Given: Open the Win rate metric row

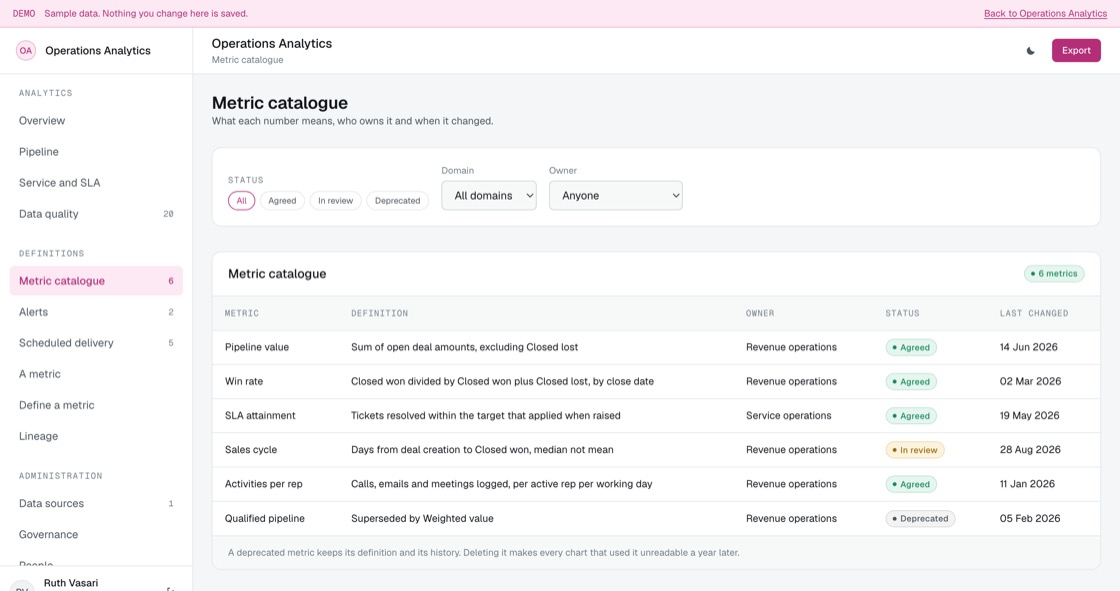Looking at the screenshot, I should 656,382.
